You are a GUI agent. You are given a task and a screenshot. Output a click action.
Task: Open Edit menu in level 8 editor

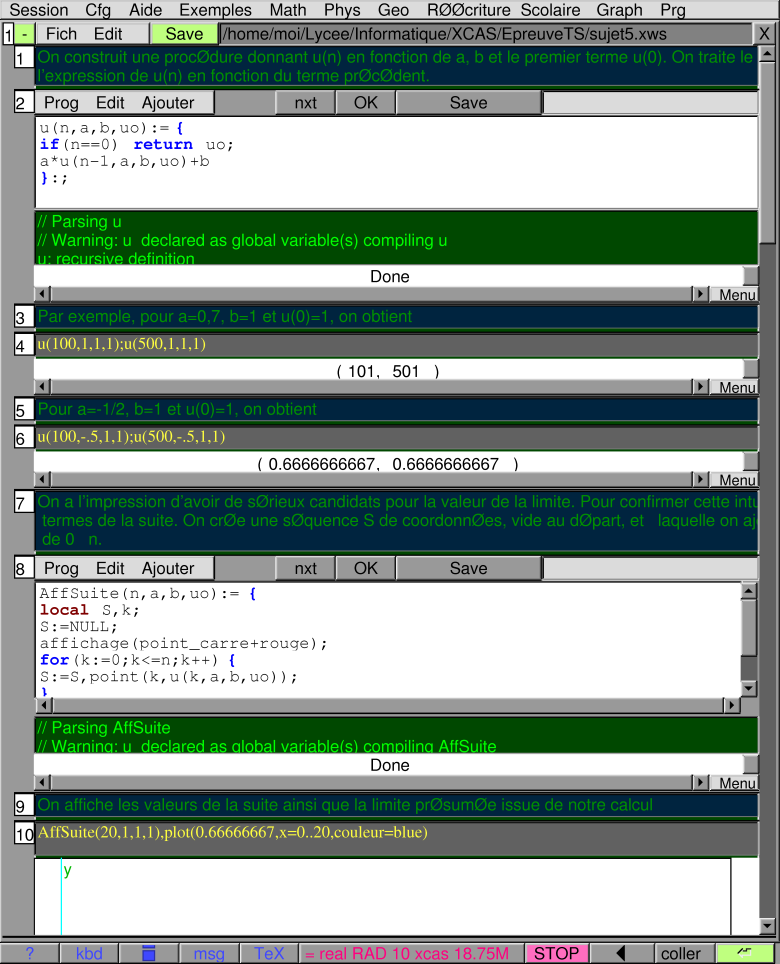click(110, 568)
